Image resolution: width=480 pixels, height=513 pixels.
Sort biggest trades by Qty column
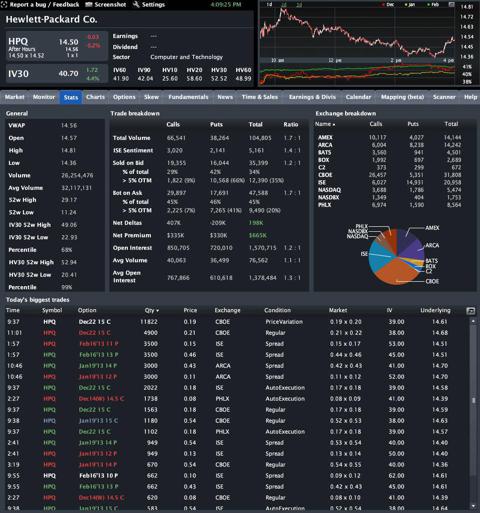[x=152, y=310]
